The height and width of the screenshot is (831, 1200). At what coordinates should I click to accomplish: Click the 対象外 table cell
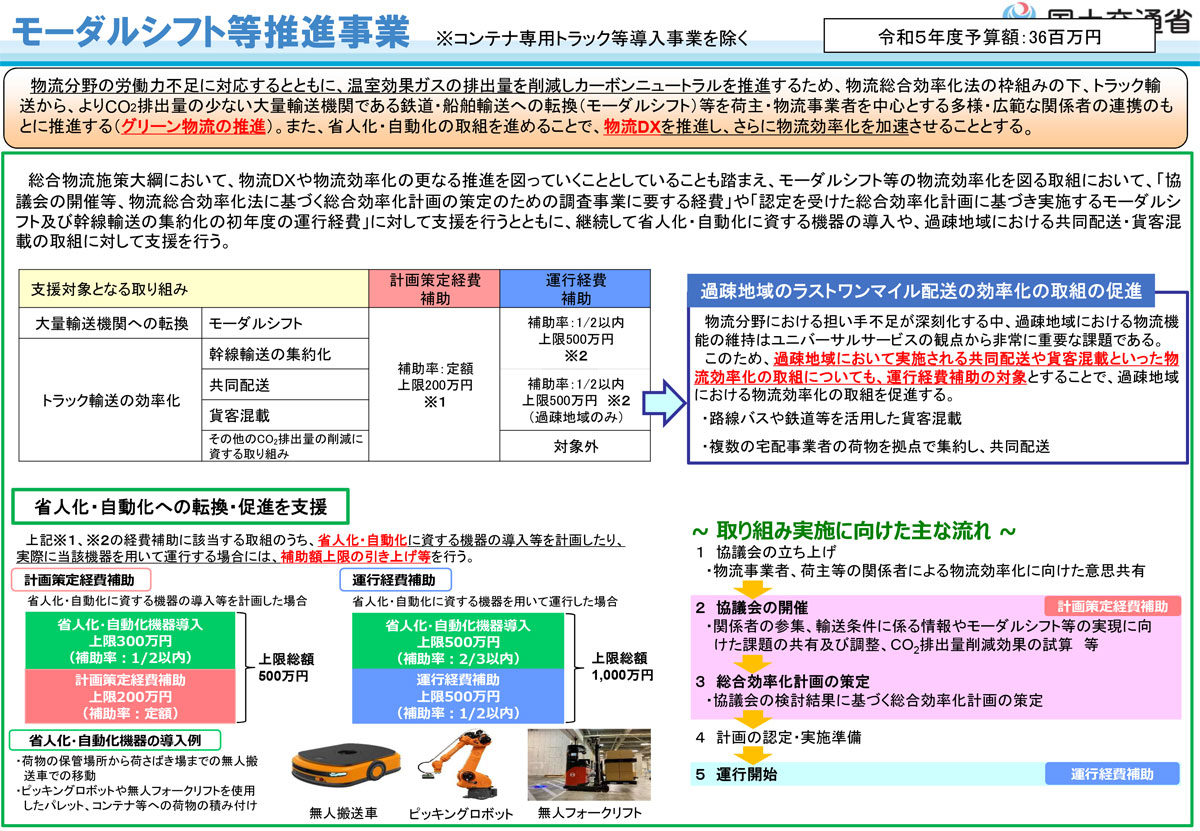point(574,447)
